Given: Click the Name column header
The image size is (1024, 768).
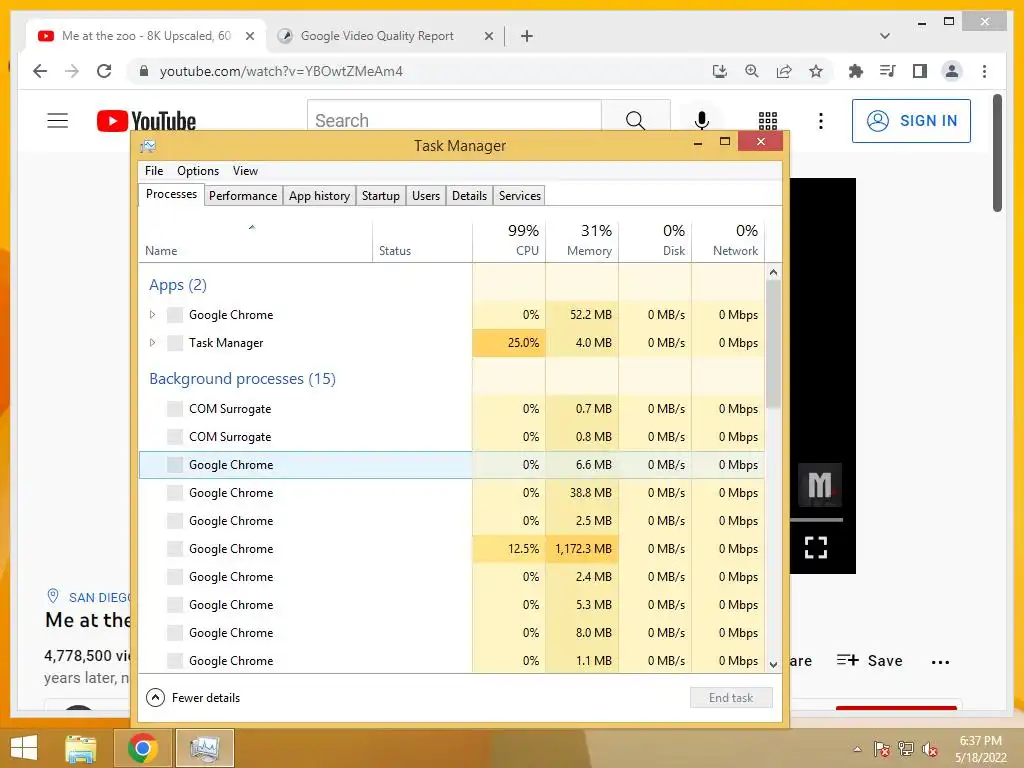Looking at the screenshot, I should tap(255, 240).
